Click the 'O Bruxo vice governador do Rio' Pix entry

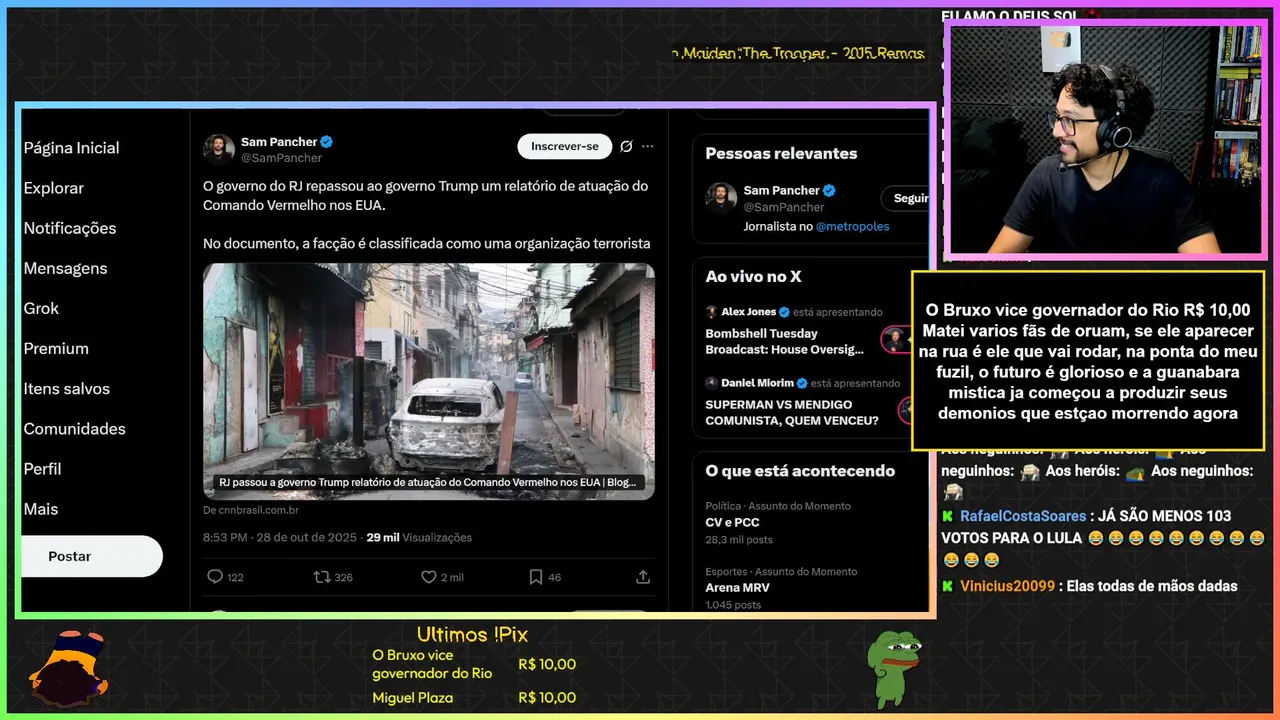point(432,664)
